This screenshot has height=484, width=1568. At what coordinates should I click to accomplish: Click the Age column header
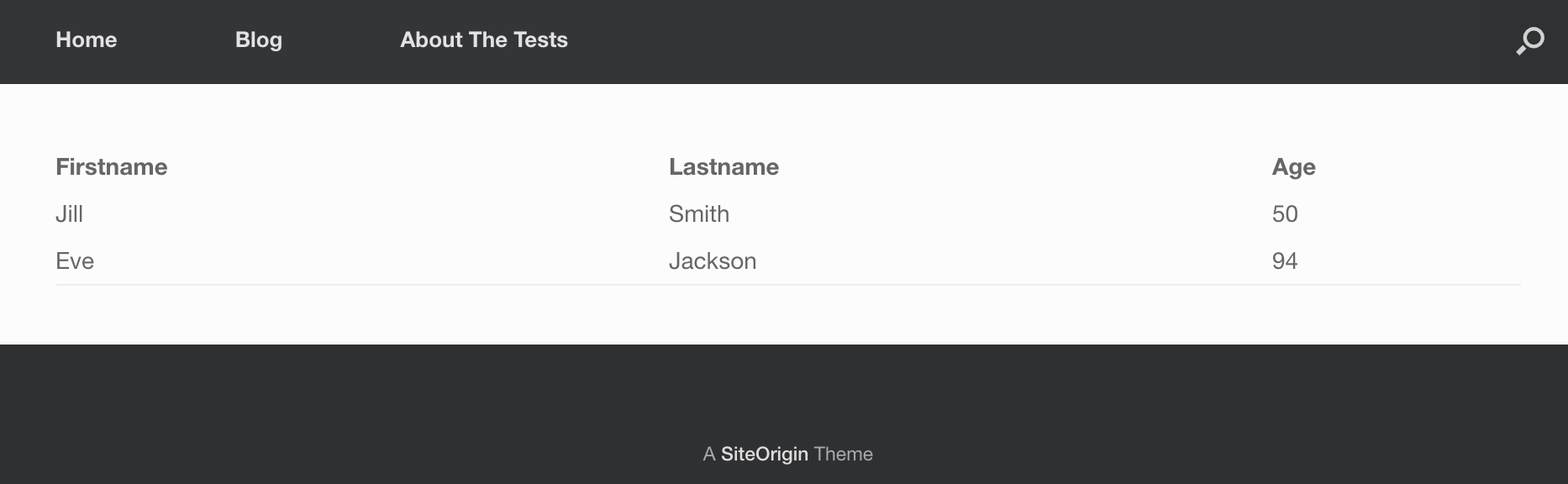(1294, 167)
